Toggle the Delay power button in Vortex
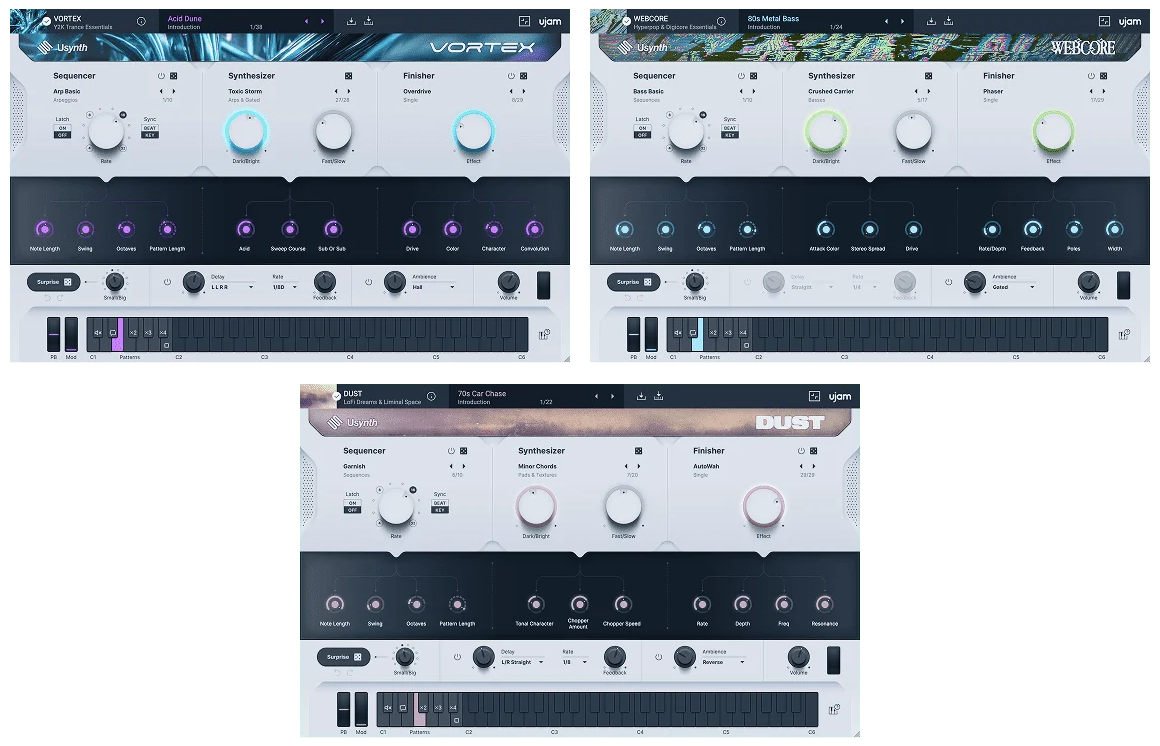1160x746 pixels. click(167, 282)
